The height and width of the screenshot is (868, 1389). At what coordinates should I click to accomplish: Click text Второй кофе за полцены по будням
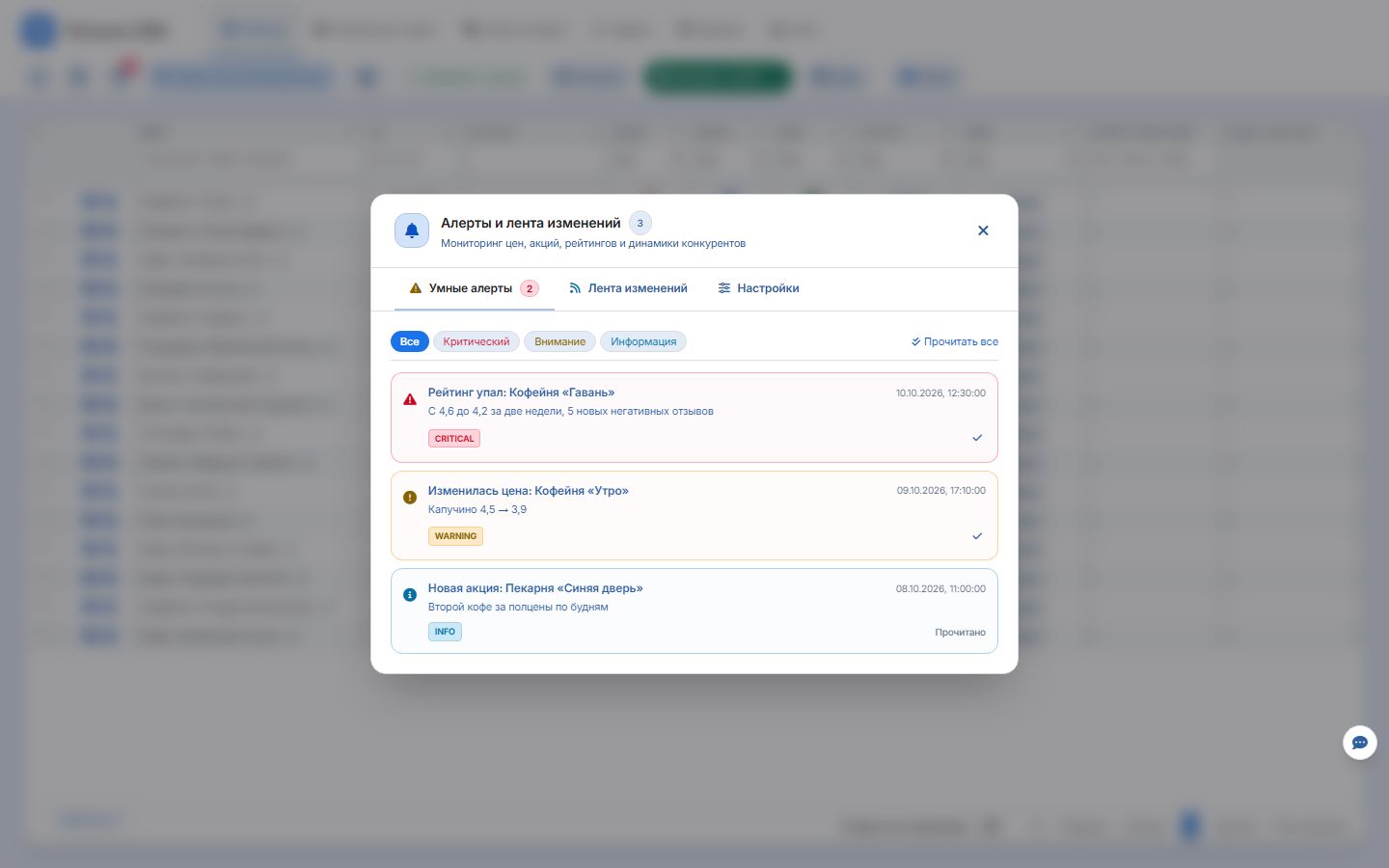tap(518, 607)
